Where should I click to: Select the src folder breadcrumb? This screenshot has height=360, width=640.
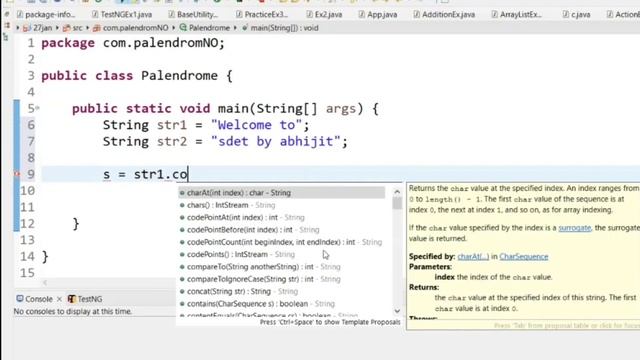click(73, 28)
